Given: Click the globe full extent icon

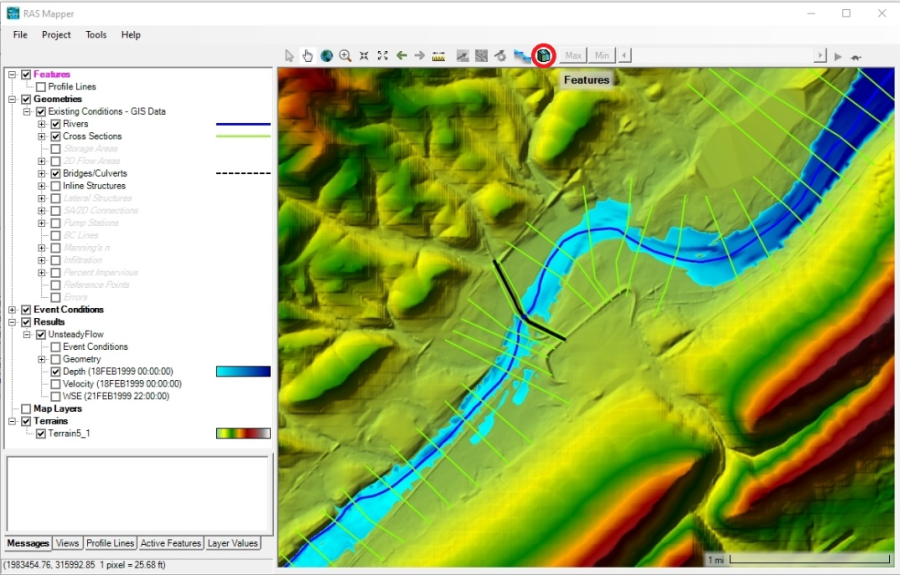Looking at the screenshot, I should (x=326, y=56).
